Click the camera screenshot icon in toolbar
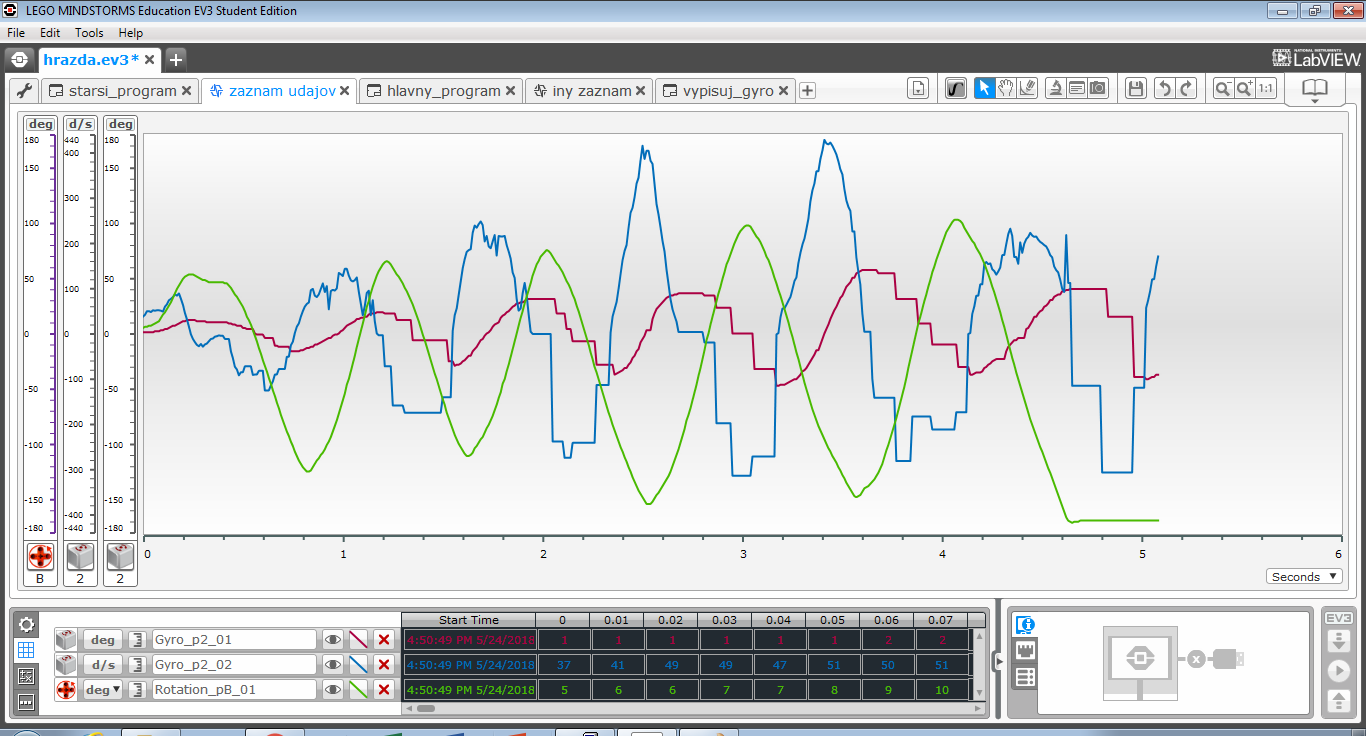 1098,89
